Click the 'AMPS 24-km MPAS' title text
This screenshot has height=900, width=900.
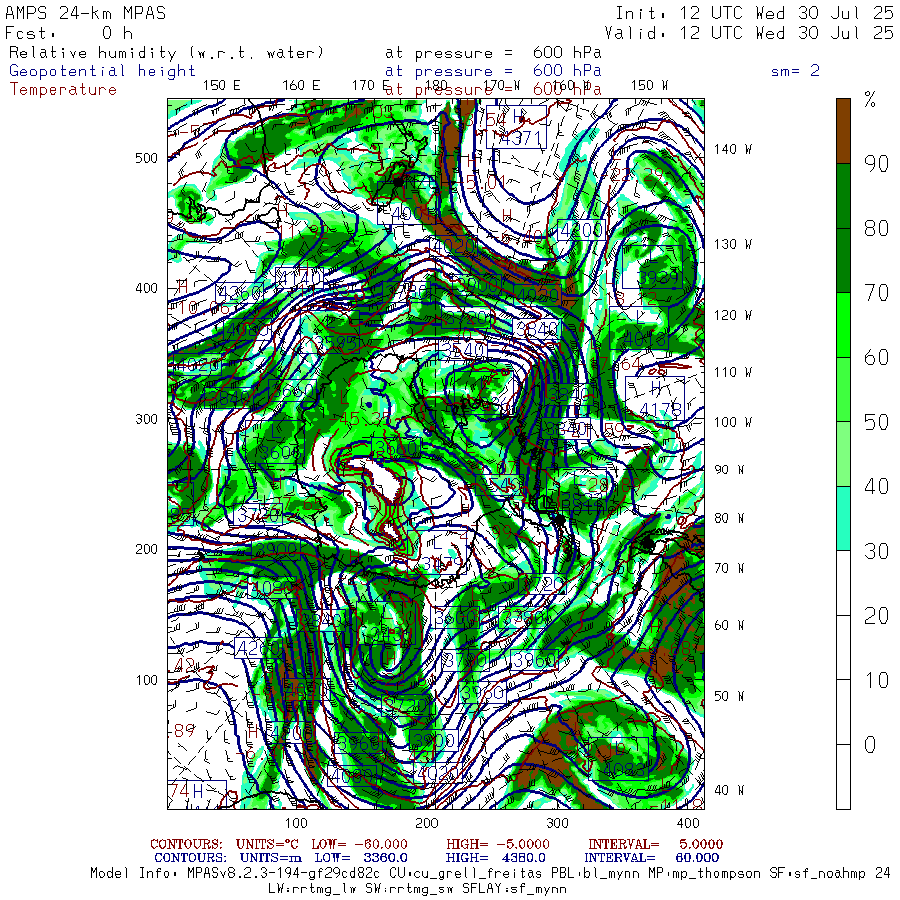pyautogui.click(x=86, y=13)
